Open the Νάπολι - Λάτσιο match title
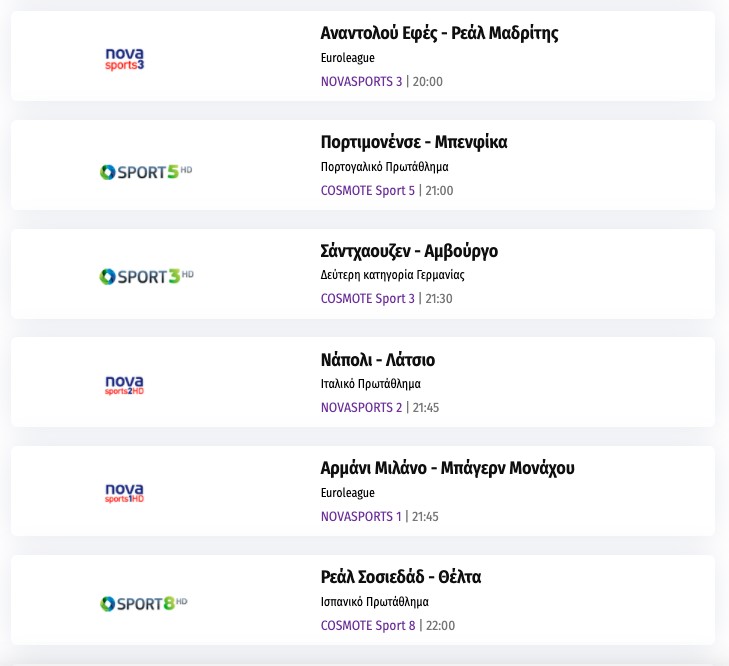Screen dimensions: 729x666 [x=378, y=359]
